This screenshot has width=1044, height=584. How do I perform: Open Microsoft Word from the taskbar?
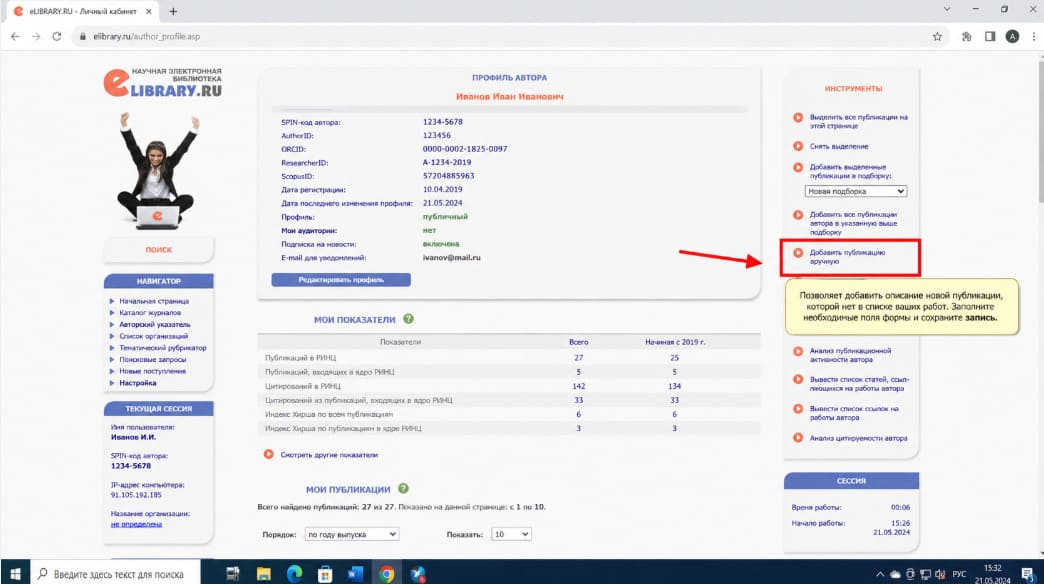pyautogui.click(x=355, y=573)
